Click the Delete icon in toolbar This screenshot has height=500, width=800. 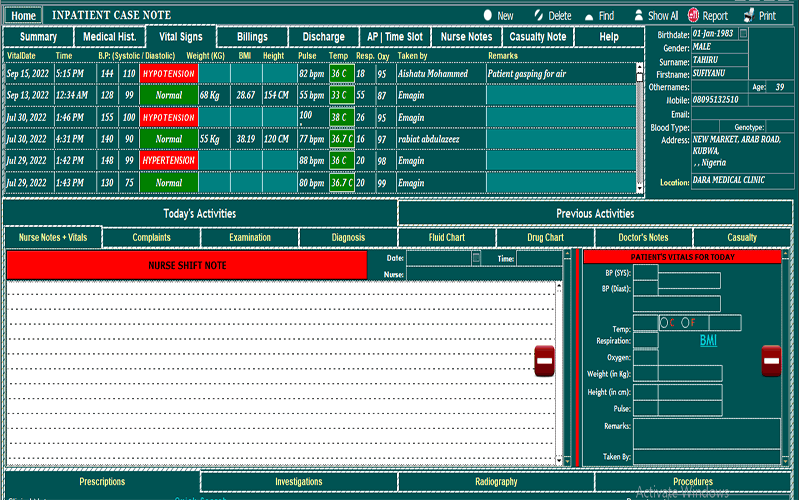[x=539, y=16]
